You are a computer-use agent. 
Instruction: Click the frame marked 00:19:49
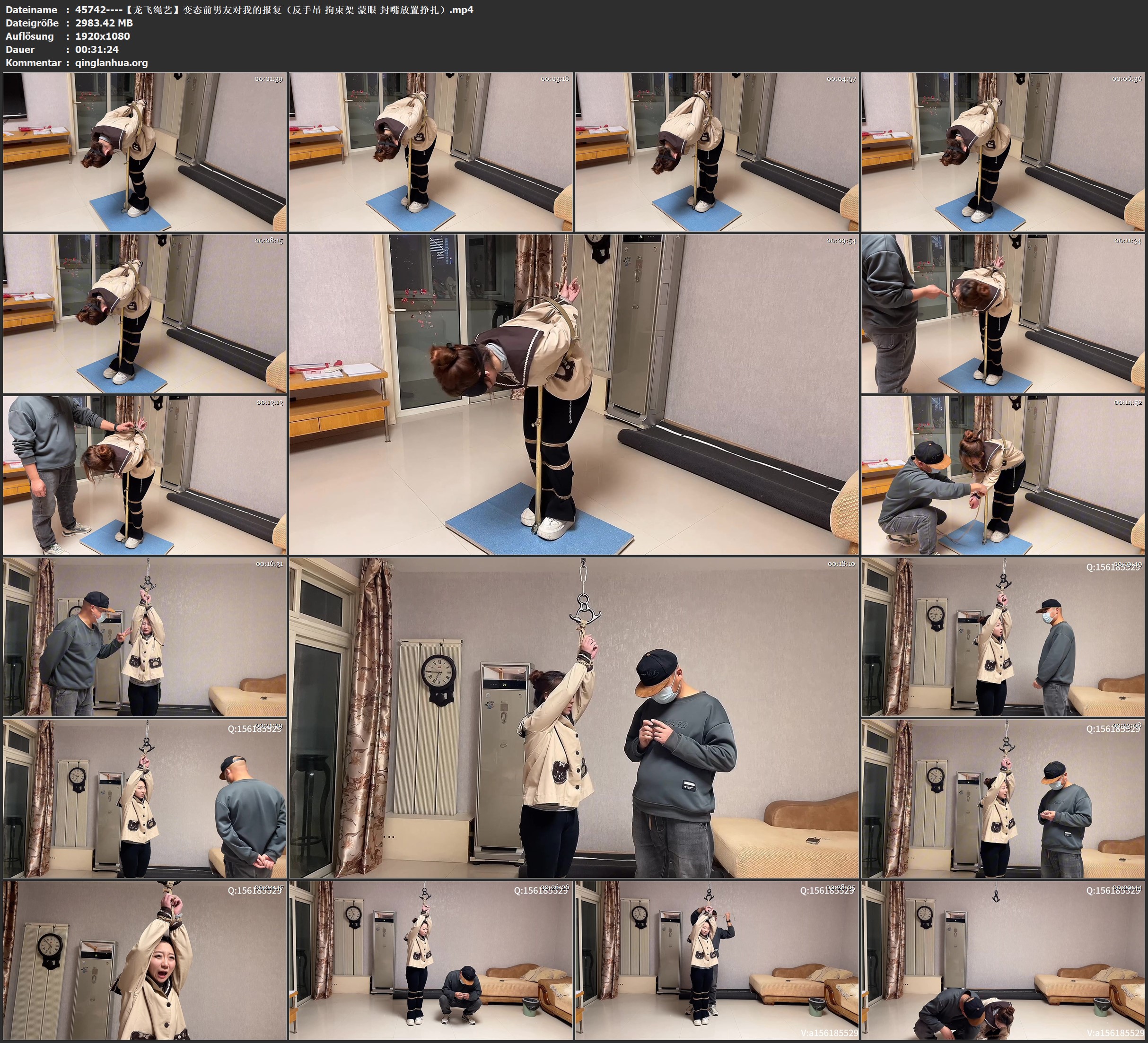tap(1003, 637)
